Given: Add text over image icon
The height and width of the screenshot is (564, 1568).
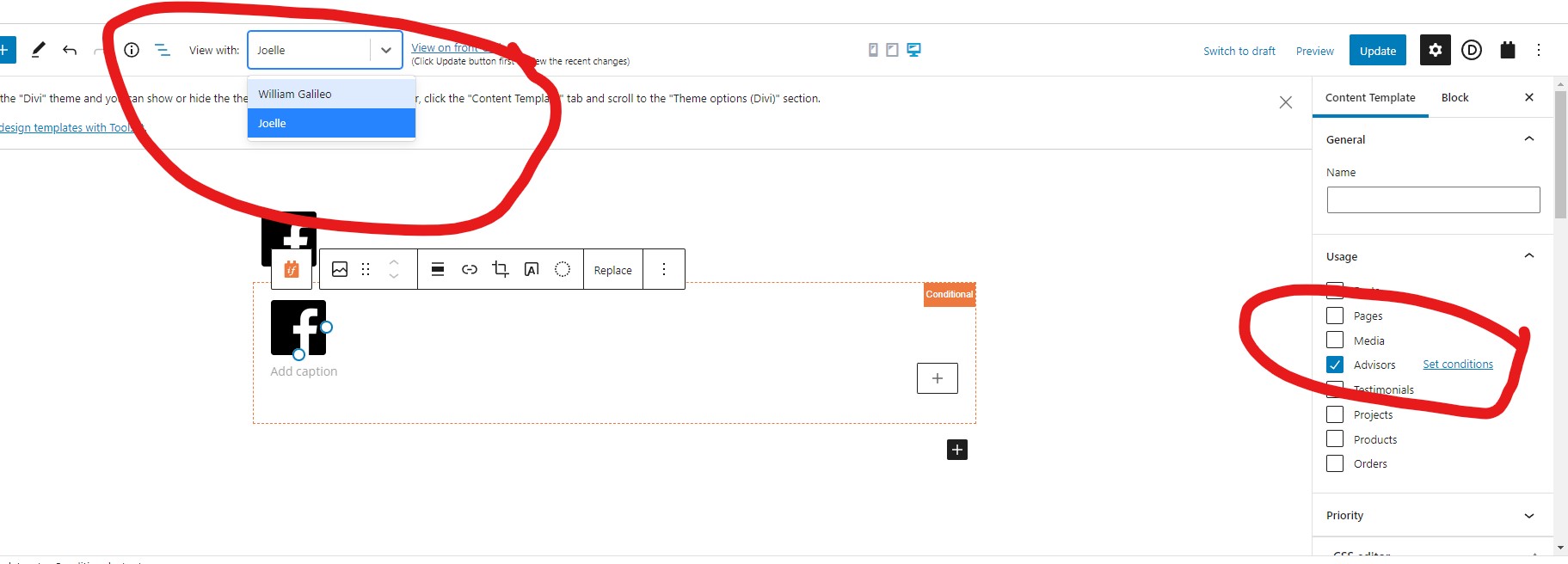Looking at the screenshot, I should pos(532,269).
